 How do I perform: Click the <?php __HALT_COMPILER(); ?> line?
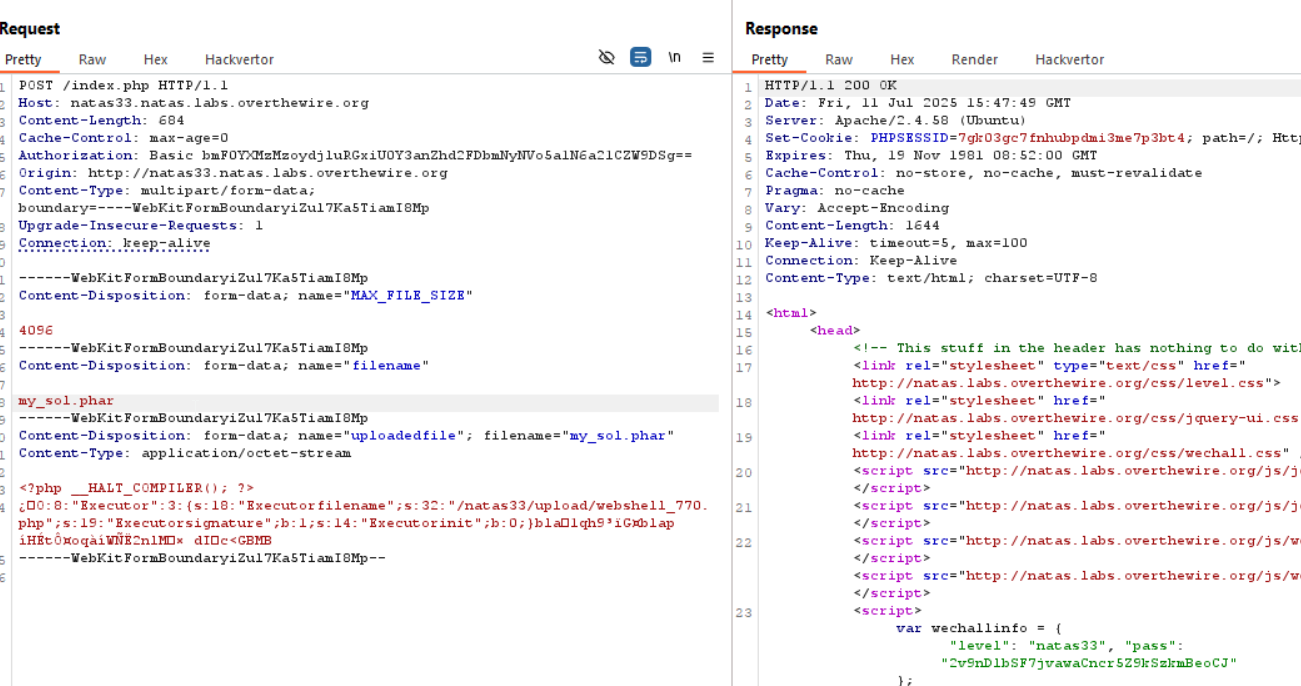pyautogui.click(x=137, y=488)
